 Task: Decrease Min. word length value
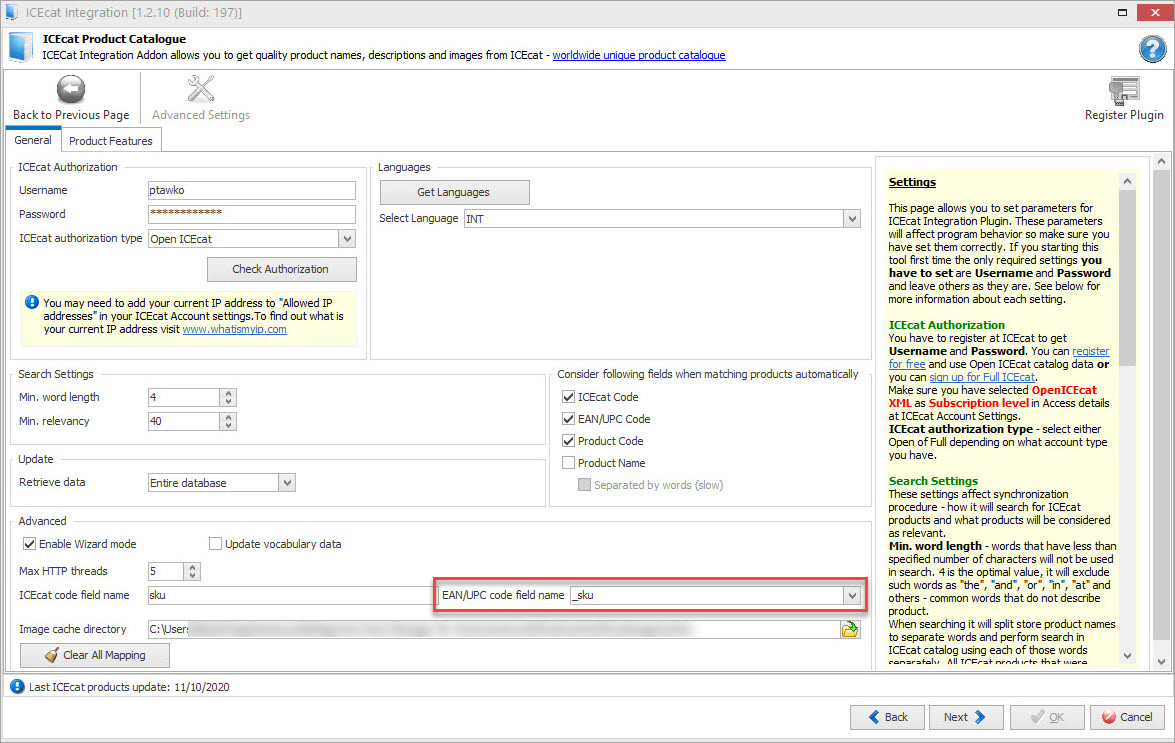pos(229,401)
